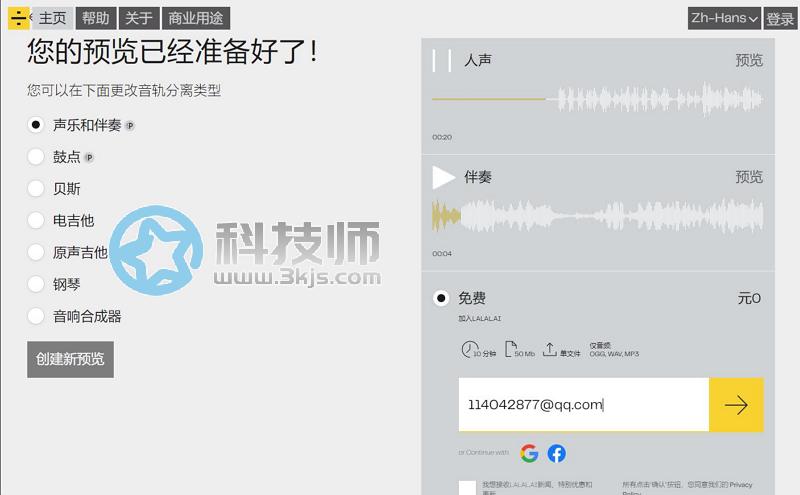Tick the LALAL.AI news subscription checkbox
This screenshot has height=495, width=800.
pos(467,488)
